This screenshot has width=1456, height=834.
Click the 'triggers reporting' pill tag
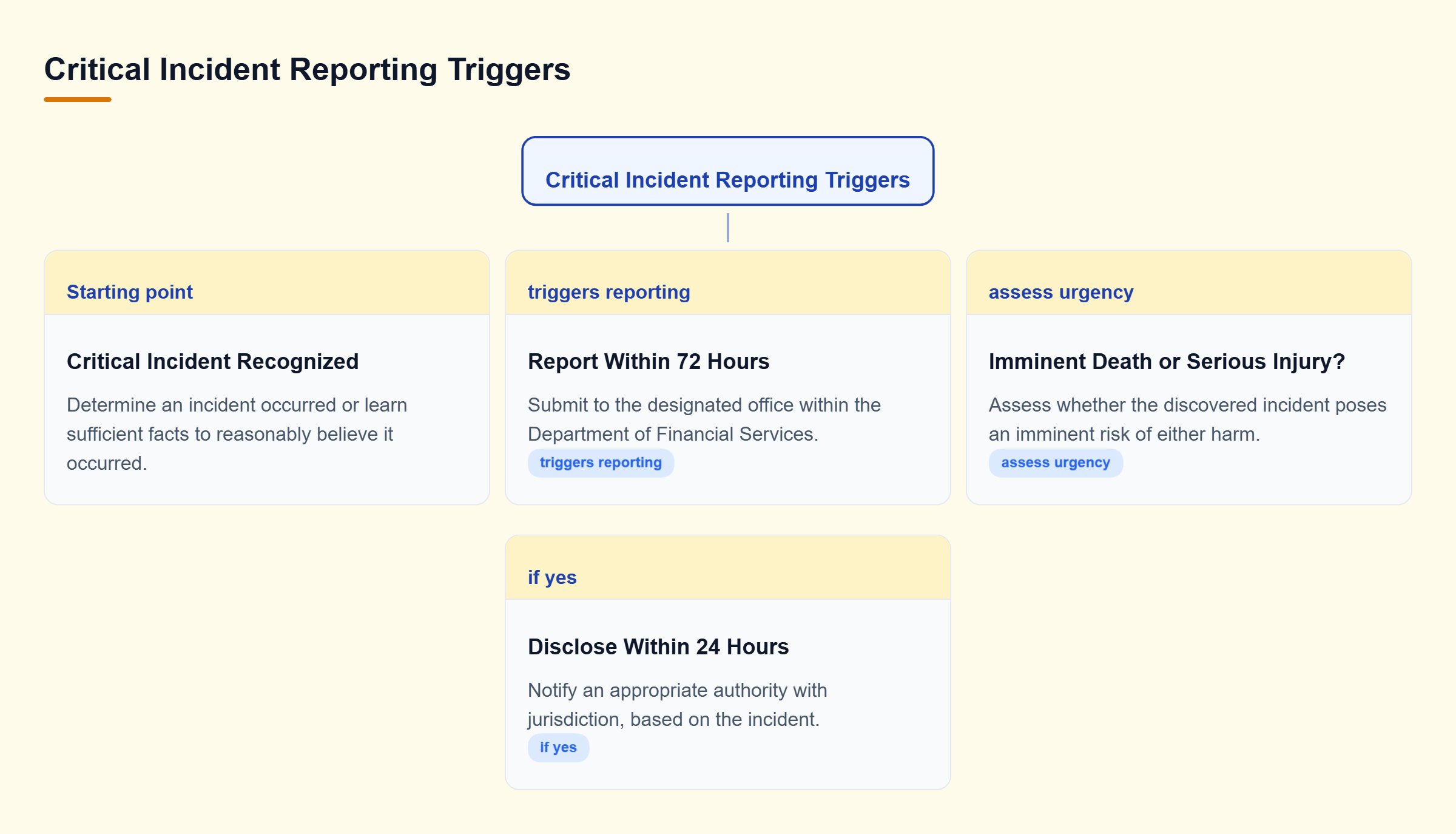pyautogui.click(x=601, y=463)
